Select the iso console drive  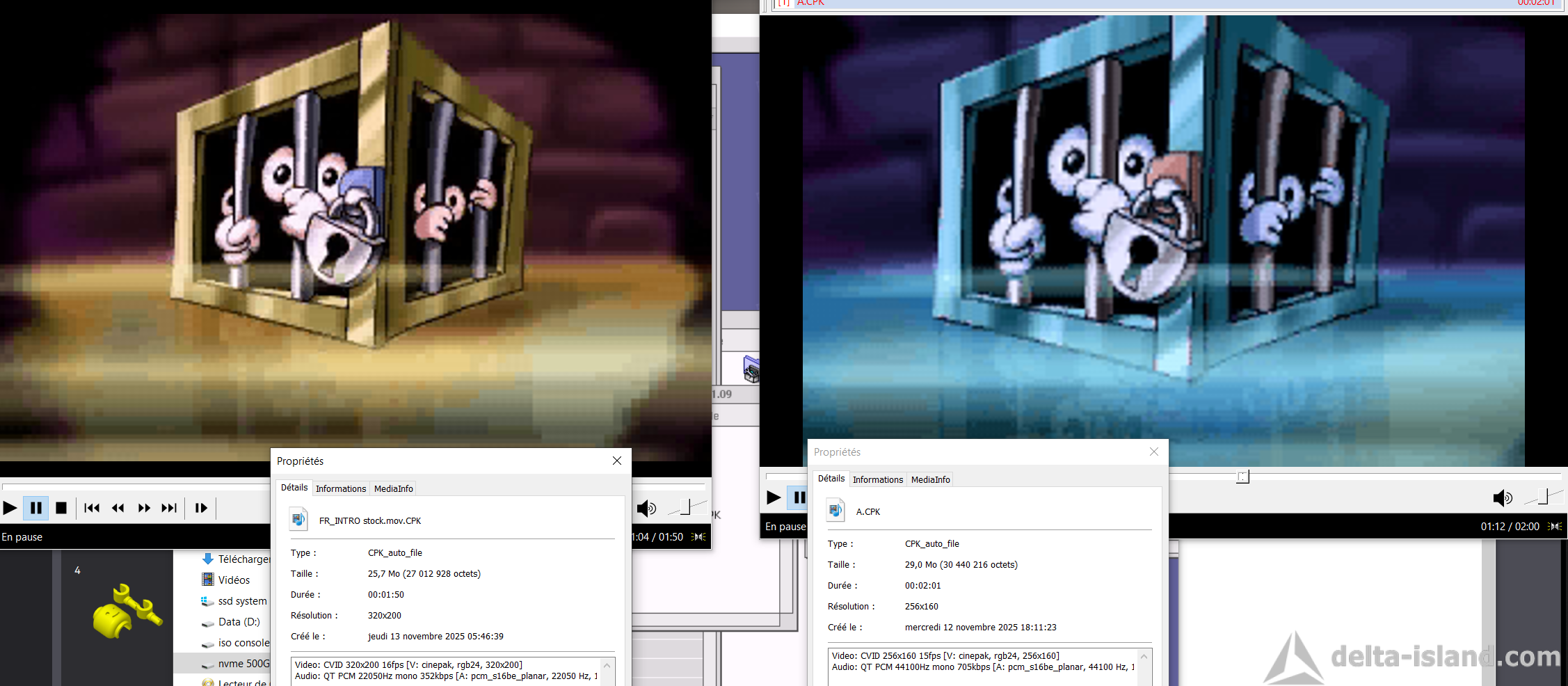(x=236, y=642)
